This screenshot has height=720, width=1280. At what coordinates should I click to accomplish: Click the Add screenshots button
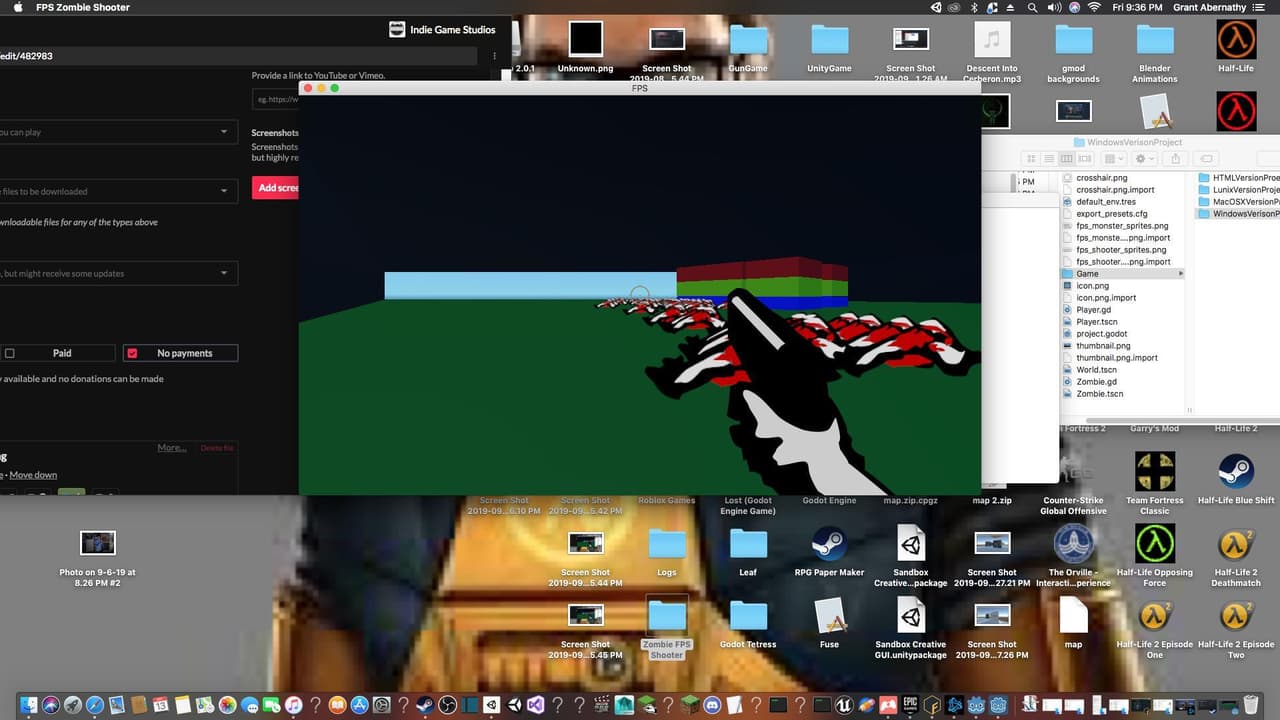(x=276, y=187)
